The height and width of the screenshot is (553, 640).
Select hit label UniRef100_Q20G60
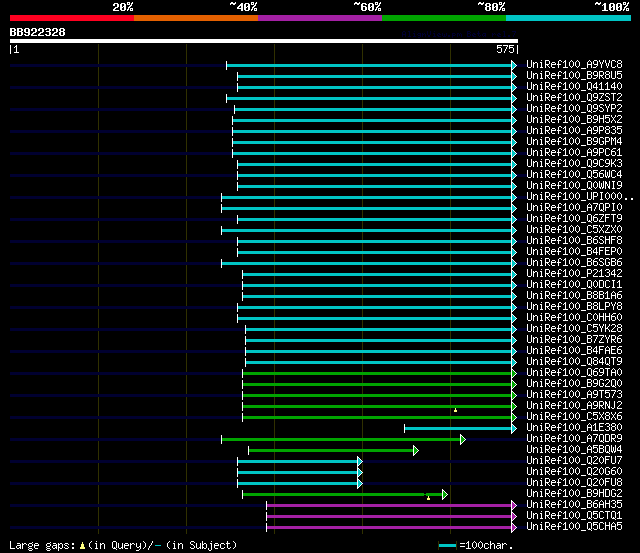pos(574,472)
